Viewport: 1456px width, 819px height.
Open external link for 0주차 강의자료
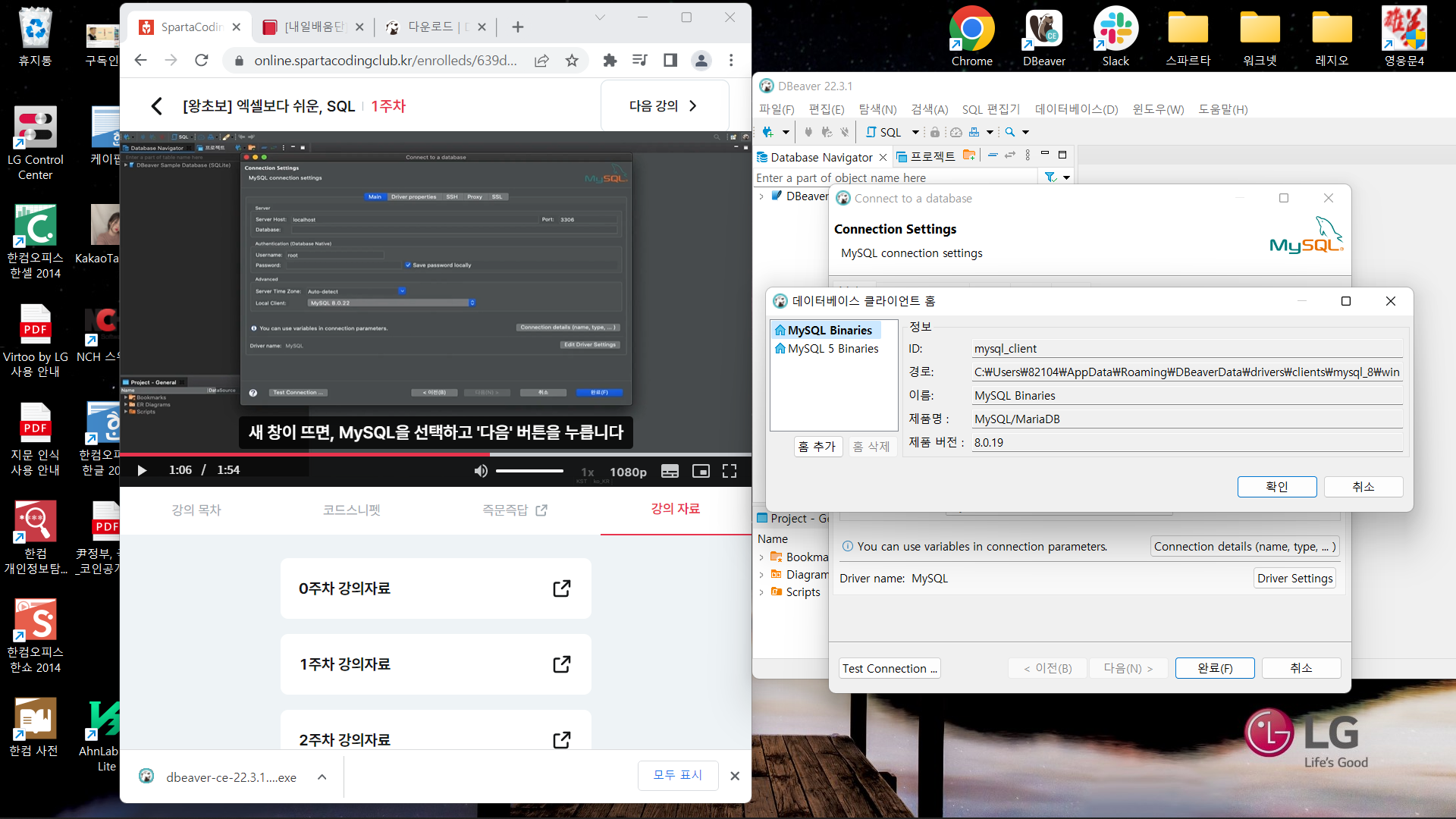click(x=562, y=588)
